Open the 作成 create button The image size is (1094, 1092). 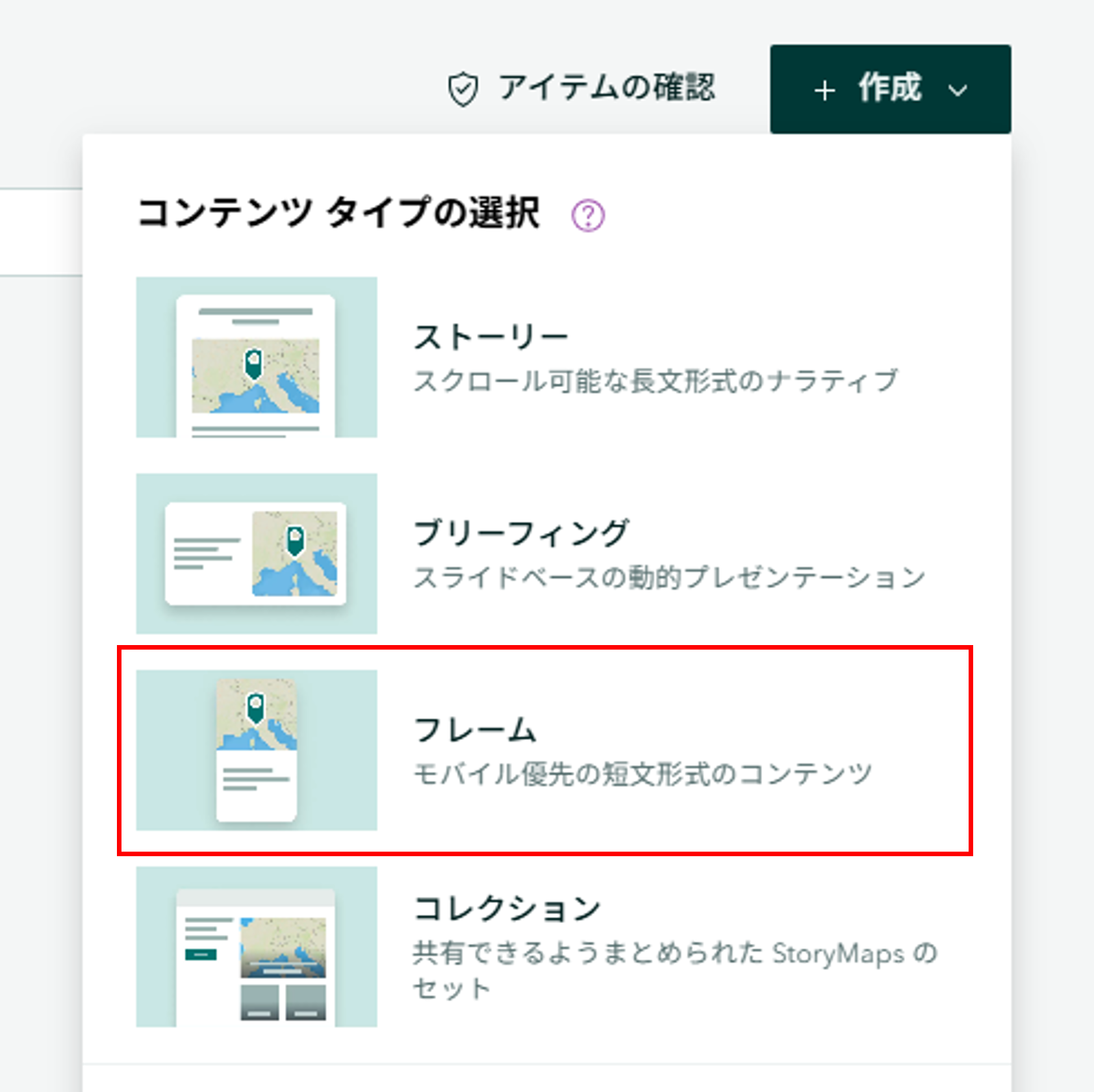pos(890,89)
